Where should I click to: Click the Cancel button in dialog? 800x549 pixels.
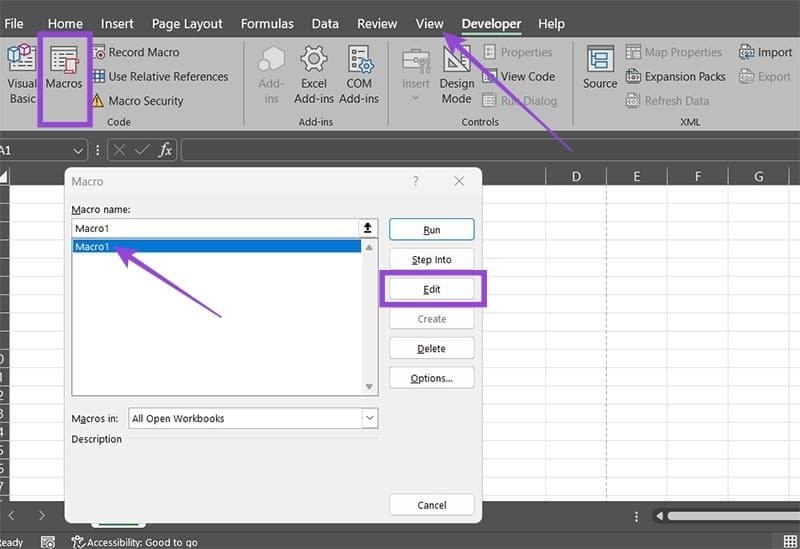click(431, 505)
